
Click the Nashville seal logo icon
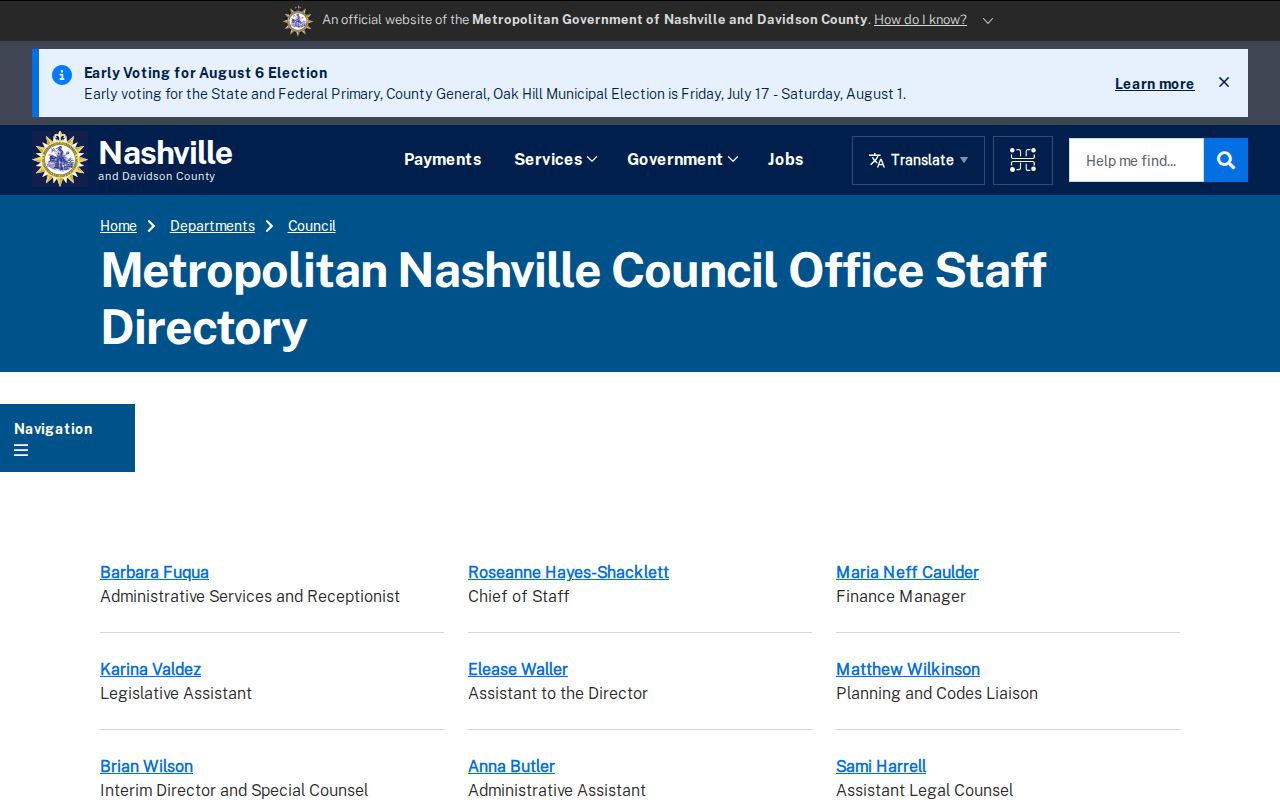60,159
